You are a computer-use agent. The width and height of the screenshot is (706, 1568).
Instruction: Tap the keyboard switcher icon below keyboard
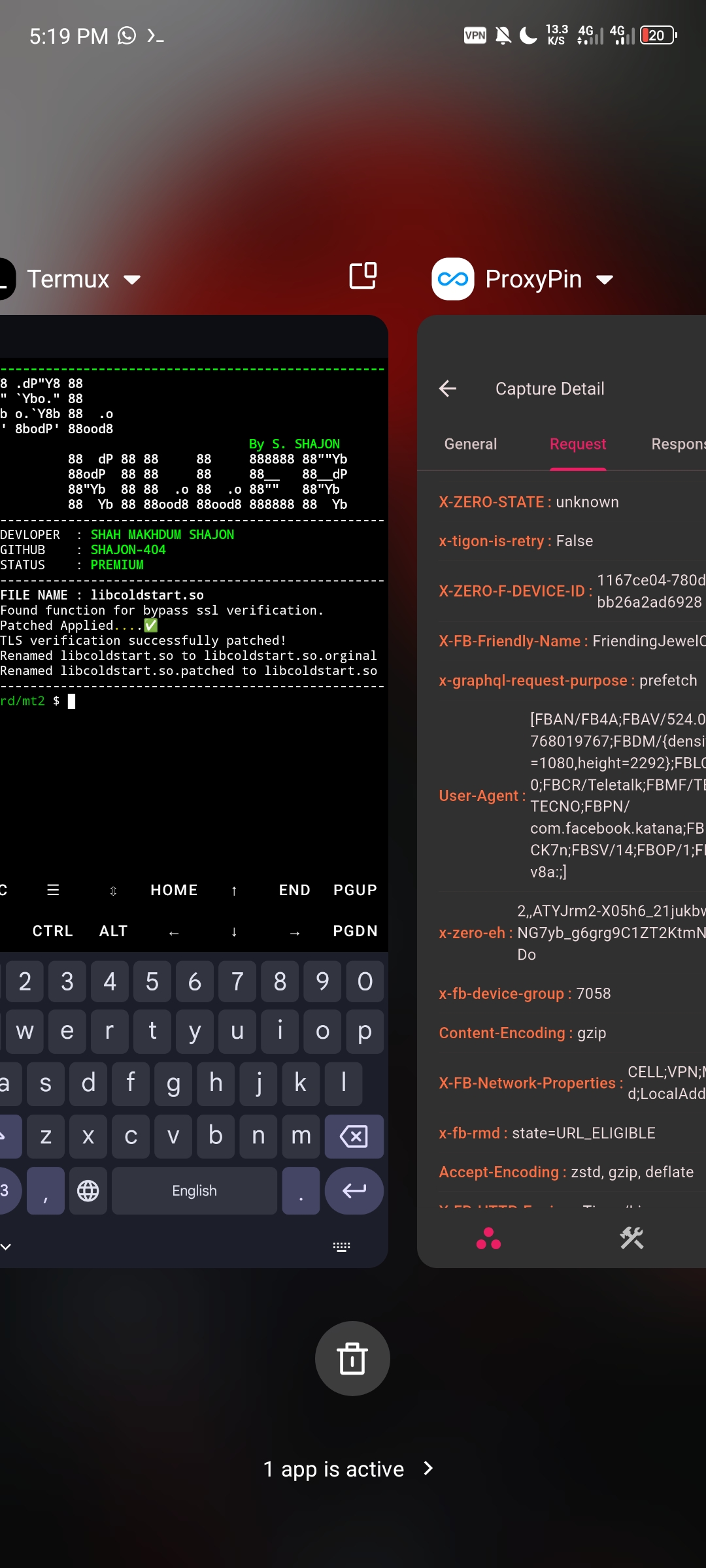(341, 1247)
